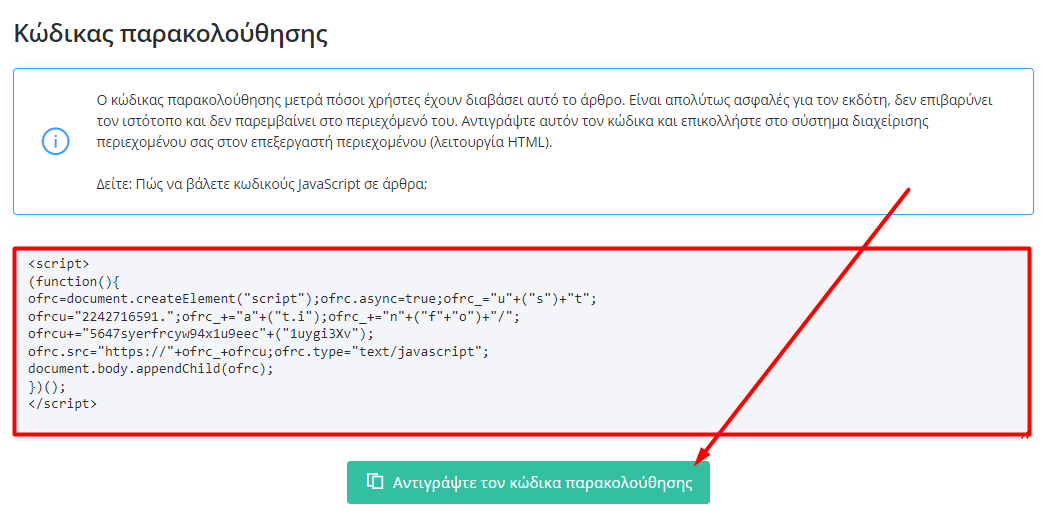Viewport: 1043px width, 525px height.
Task: Click the code line starting 'ofrc=document.createElement'
Action: pyautogui.click(x=313, y=299)
